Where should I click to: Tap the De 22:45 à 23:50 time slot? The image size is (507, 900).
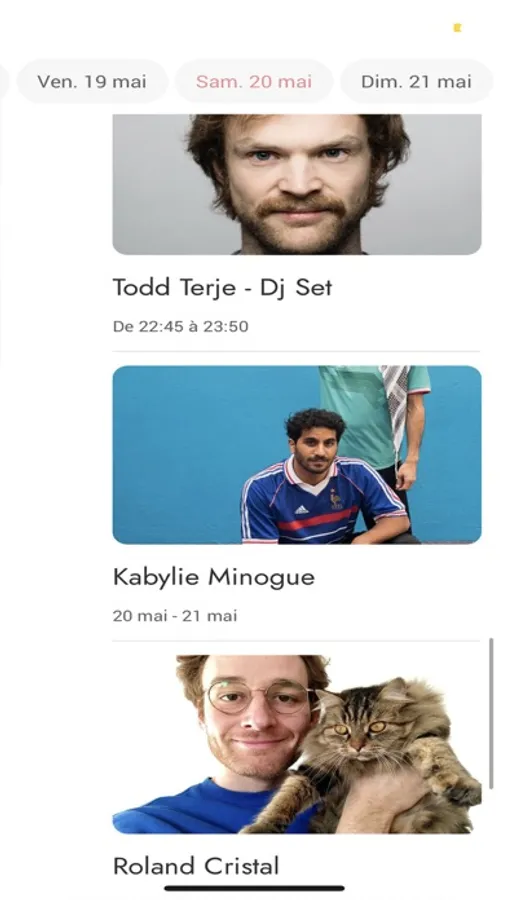(180, 327)
